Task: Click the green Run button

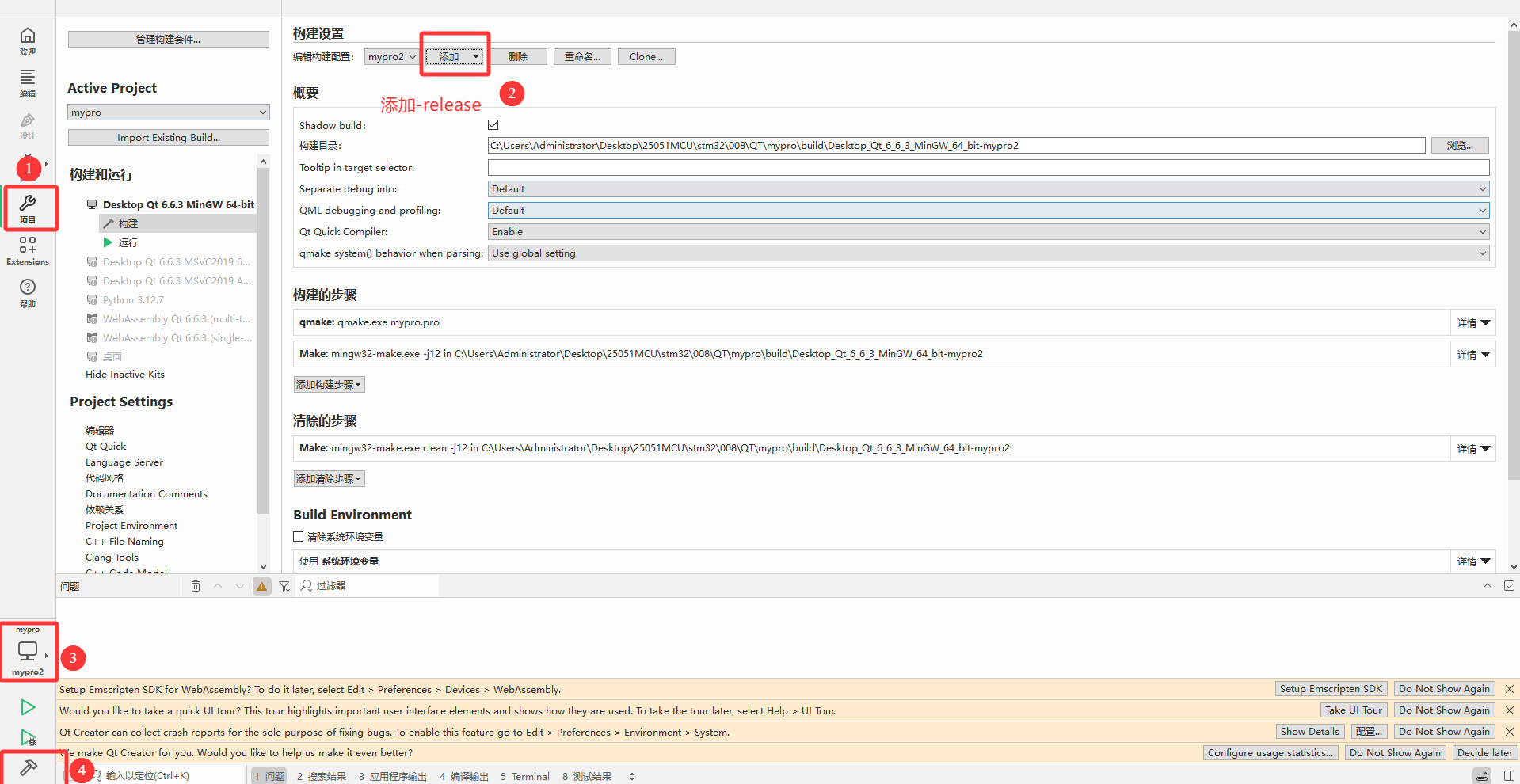Action: coord(28,706)
